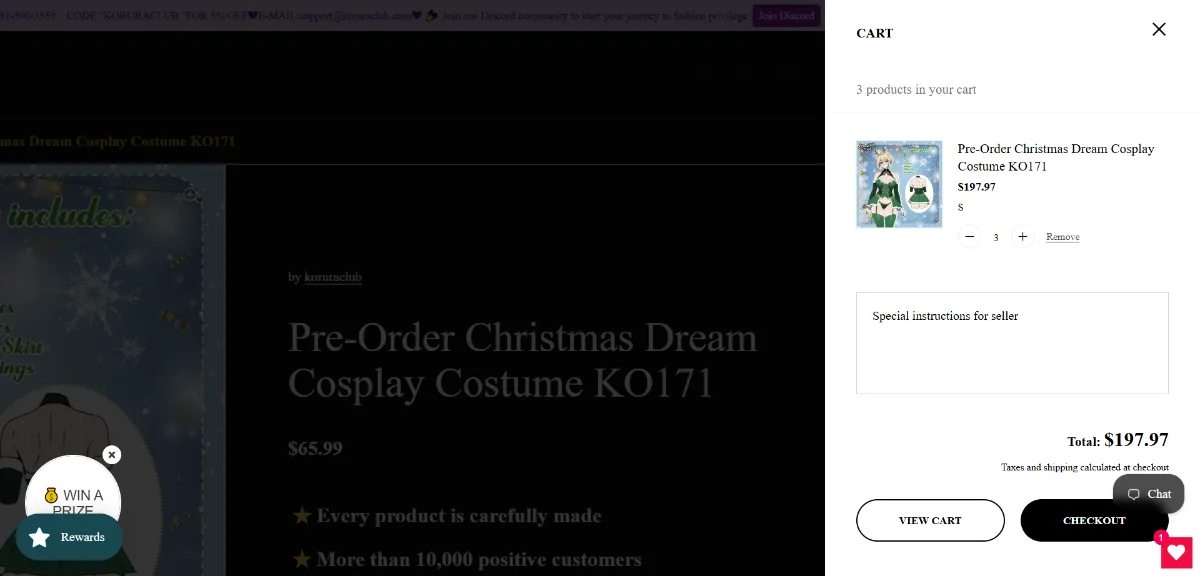Click the Join Discord button
Viewport: 1200px width, 576px height.
tap(786, 16)
